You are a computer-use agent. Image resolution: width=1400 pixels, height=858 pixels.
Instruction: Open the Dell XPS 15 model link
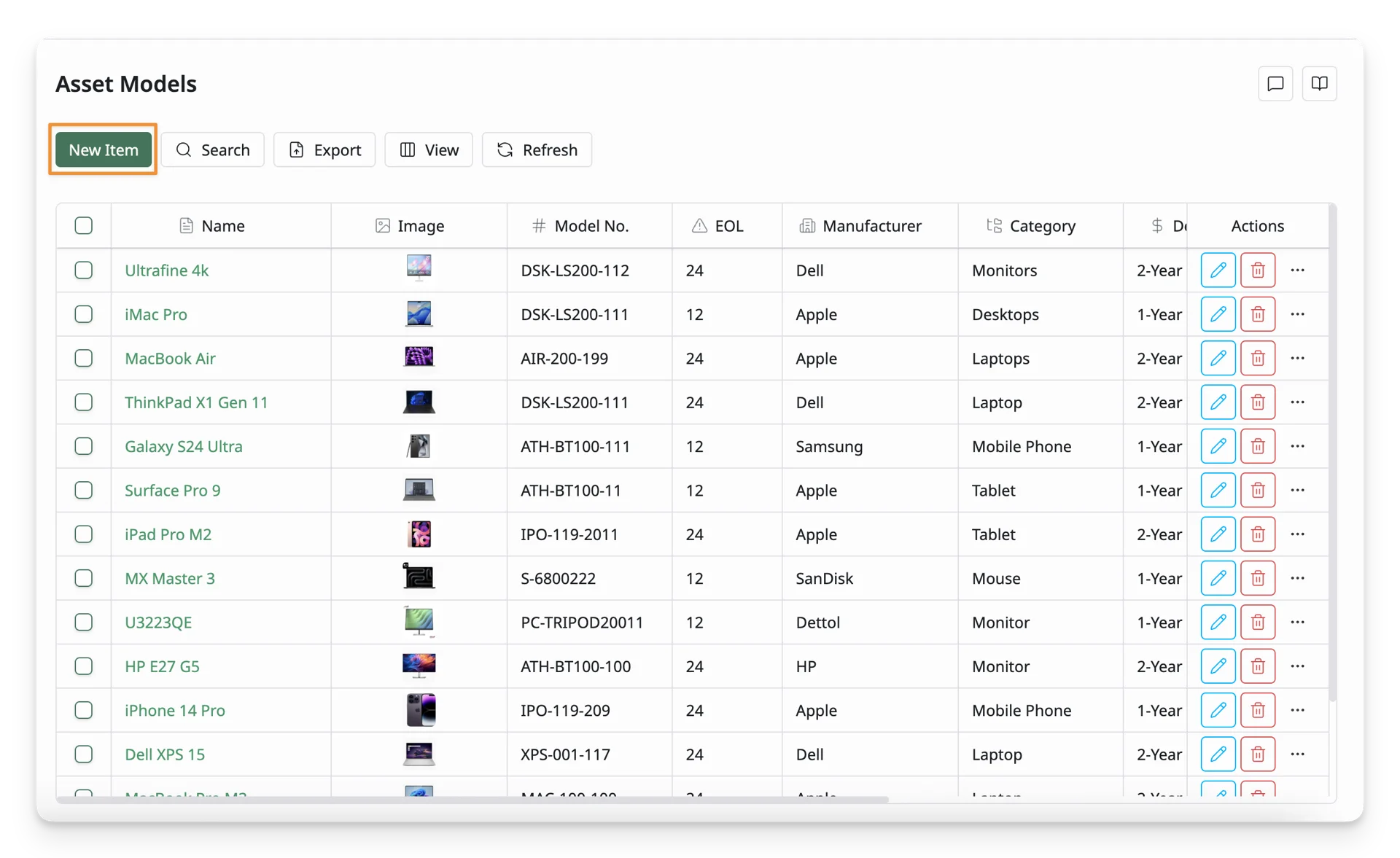[x=165, y=754]
